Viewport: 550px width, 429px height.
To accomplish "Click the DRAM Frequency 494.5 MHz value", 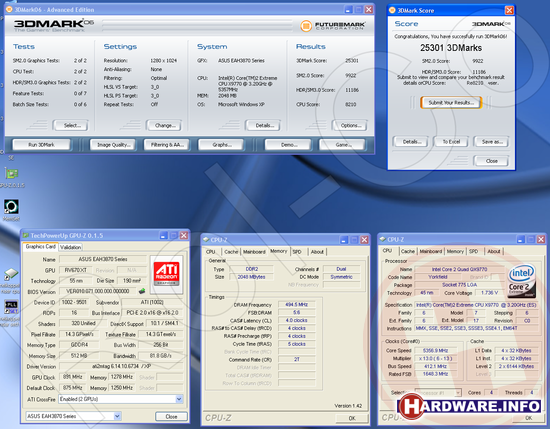I will (297, 304).
